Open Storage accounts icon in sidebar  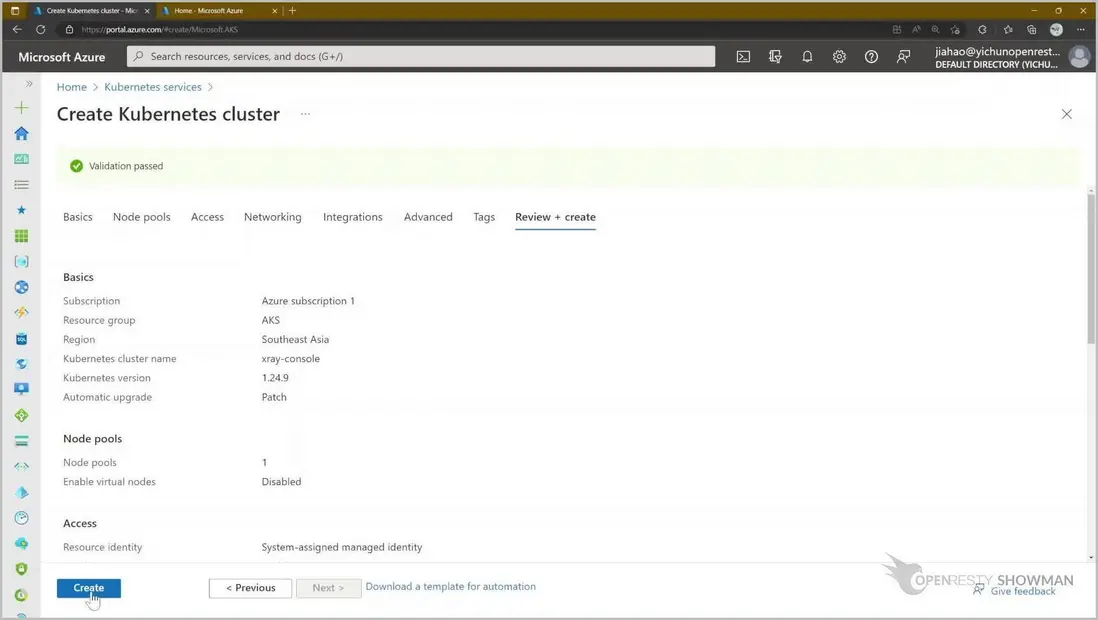pos(22,441)
